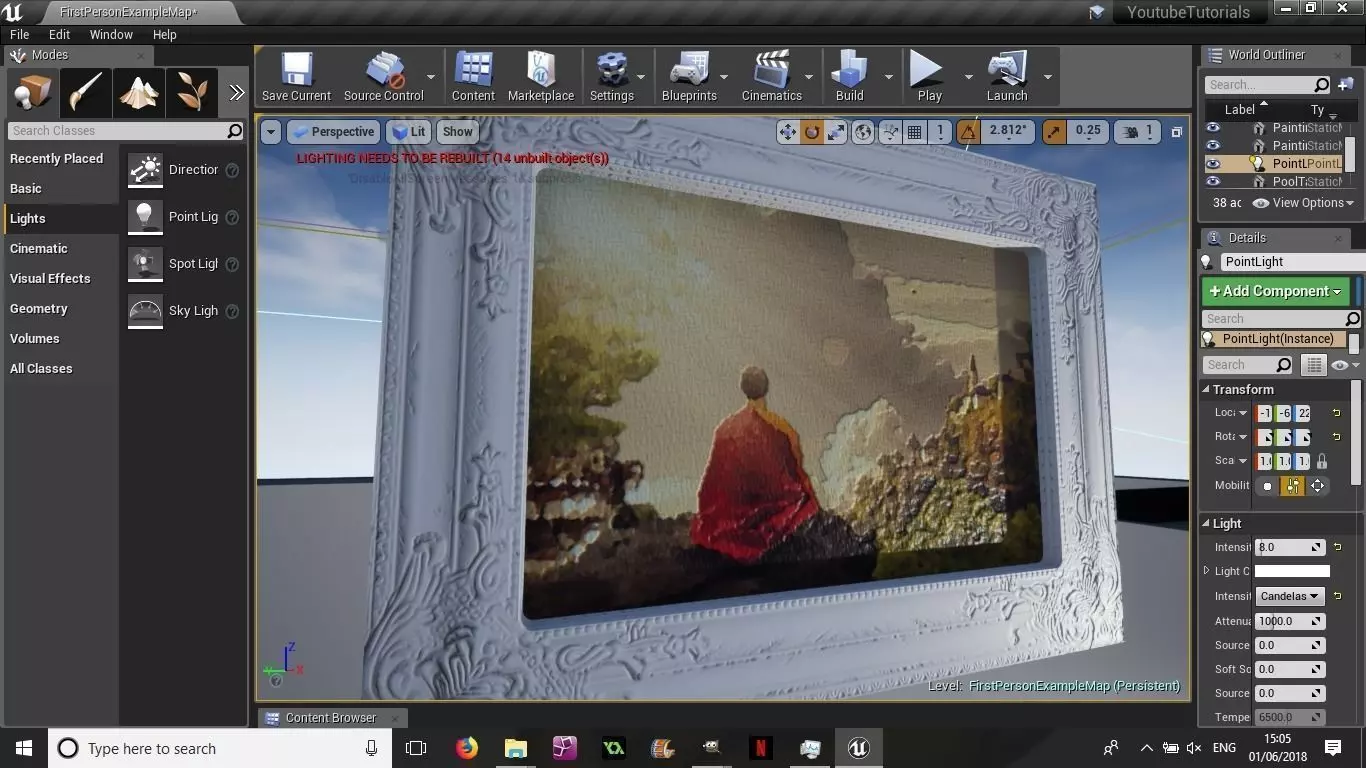Select the Paint mode brush icon
Viewport: 1366px width, 768px height.
click(86, 94)
